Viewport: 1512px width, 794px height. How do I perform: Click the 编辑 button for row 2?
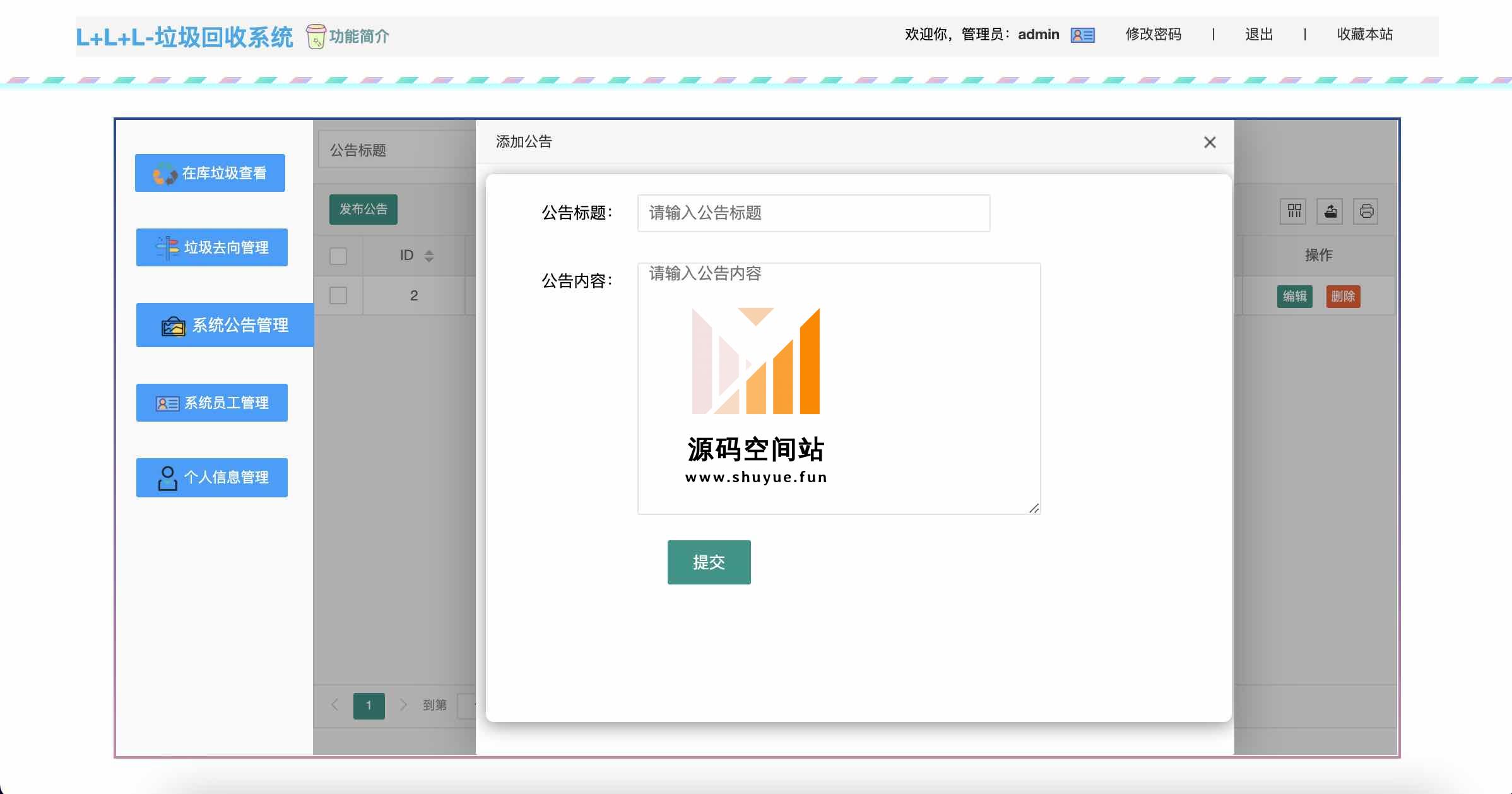[x=1295, y=297]
